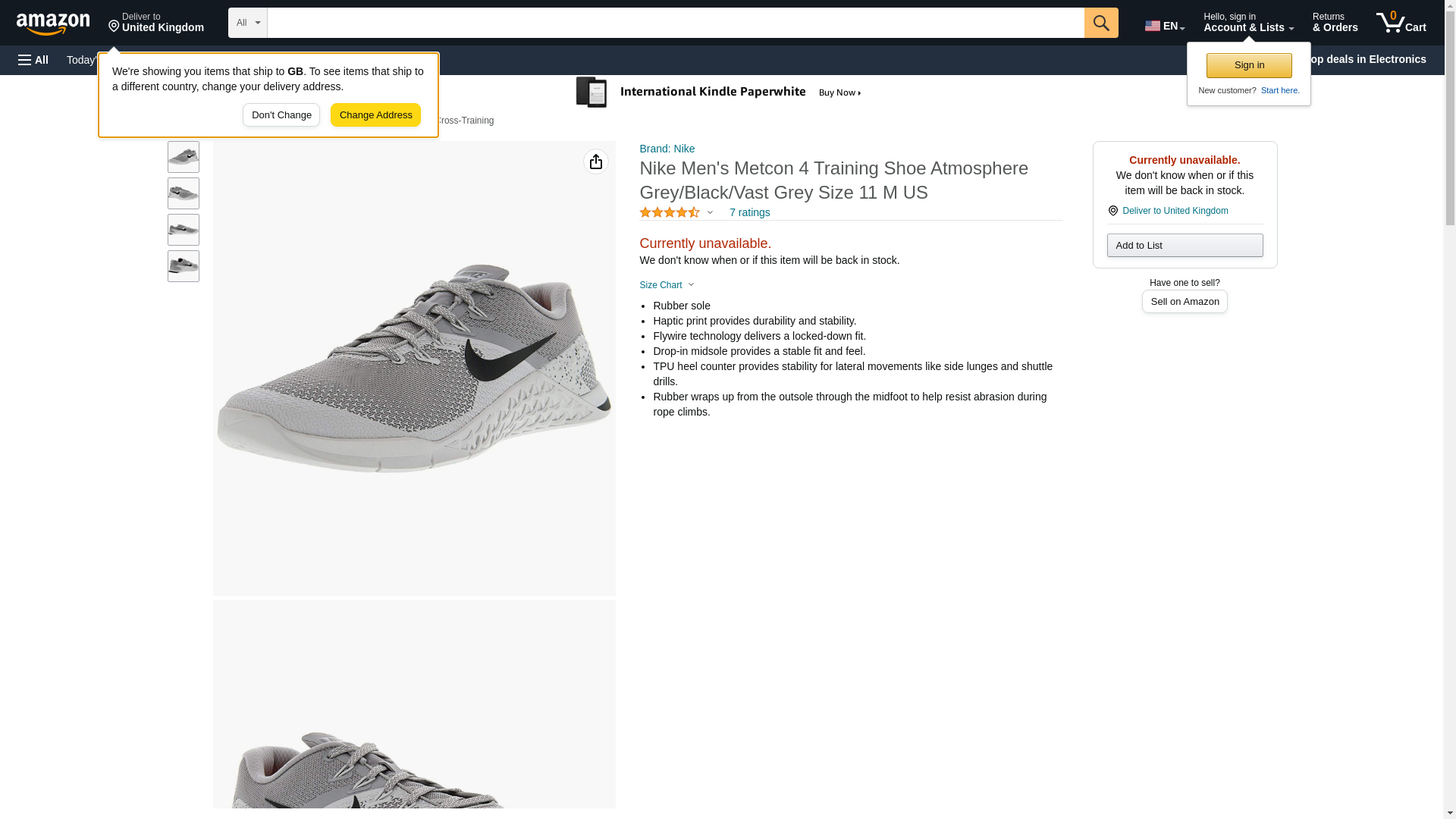Click the Don't Change button
The width and height of the screenshot is (1456, 819).
[281, 115]
